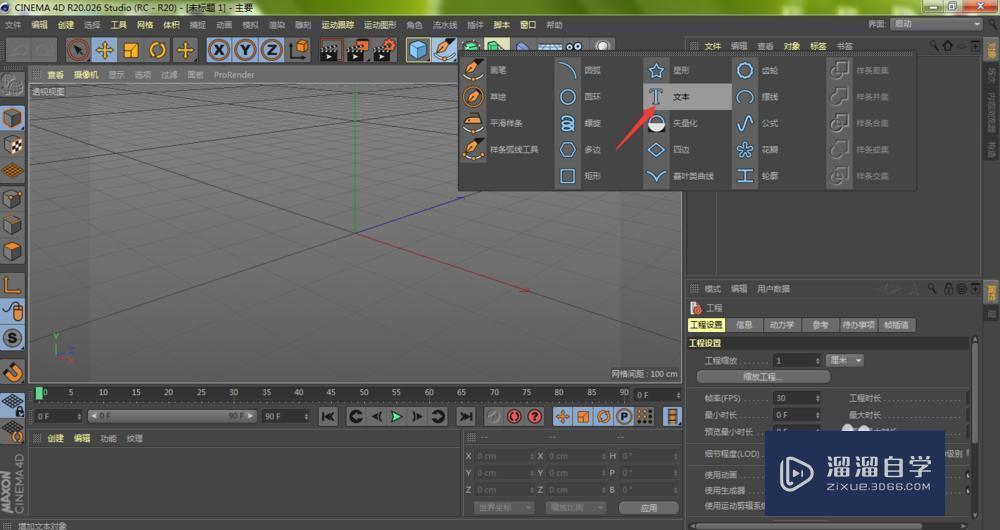
Task: Open the 运动图形 menu
Action: (x=380, y=25)
